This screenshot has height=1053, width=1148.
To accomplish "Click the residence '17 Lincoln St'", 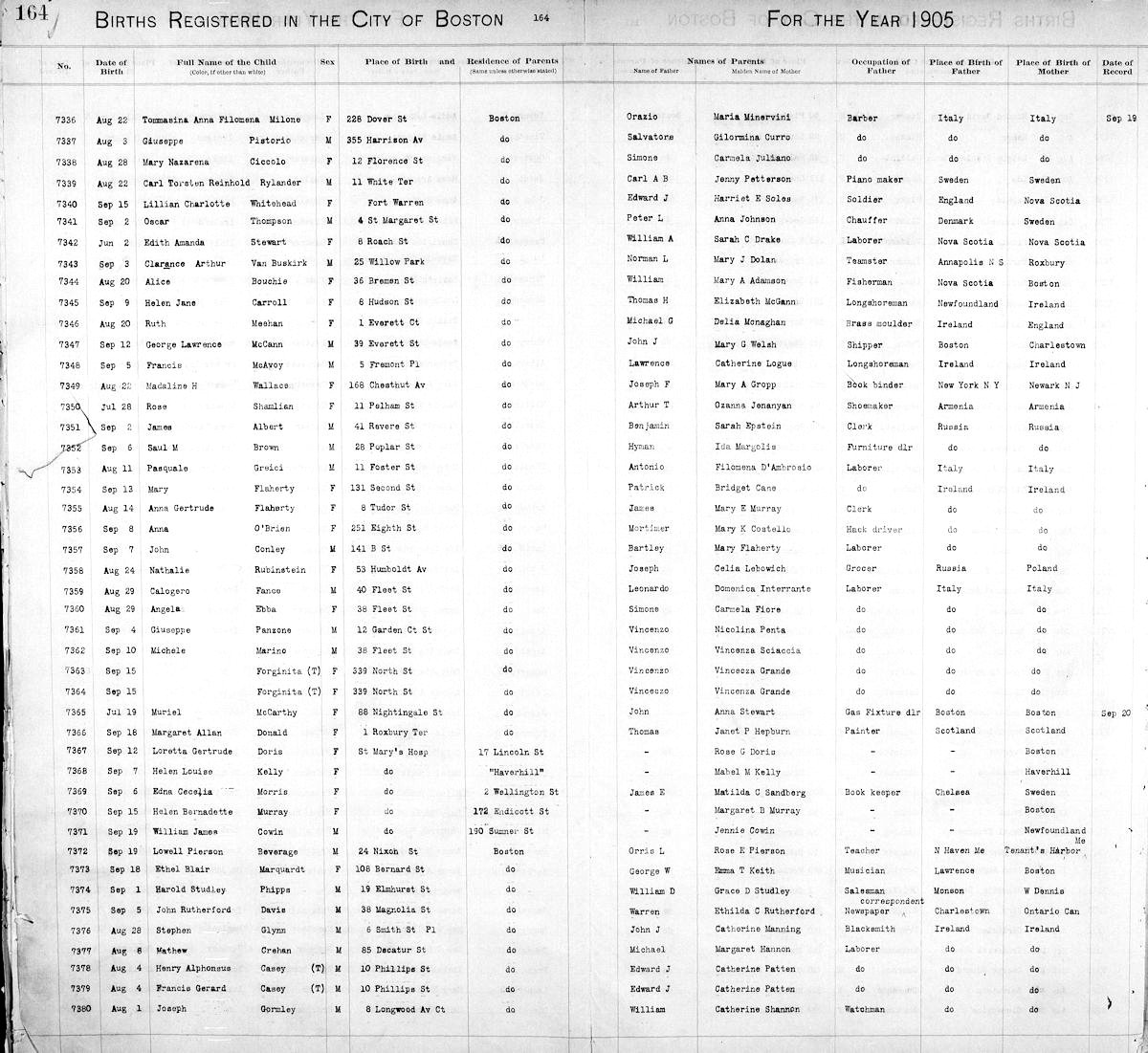I will tap(513, 751).
